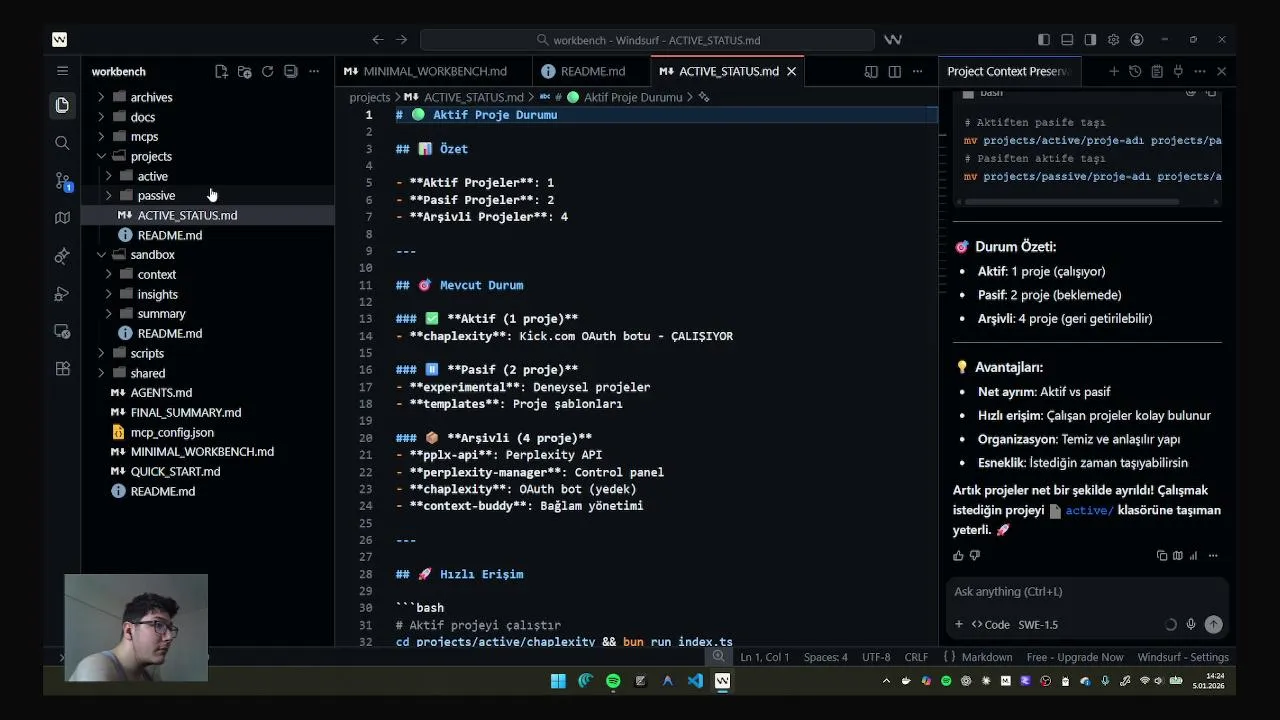Screen dimensions: 1280x720
Task: Open Source Control view with badge
Action: pyautogui.click(x=62, y=181)
